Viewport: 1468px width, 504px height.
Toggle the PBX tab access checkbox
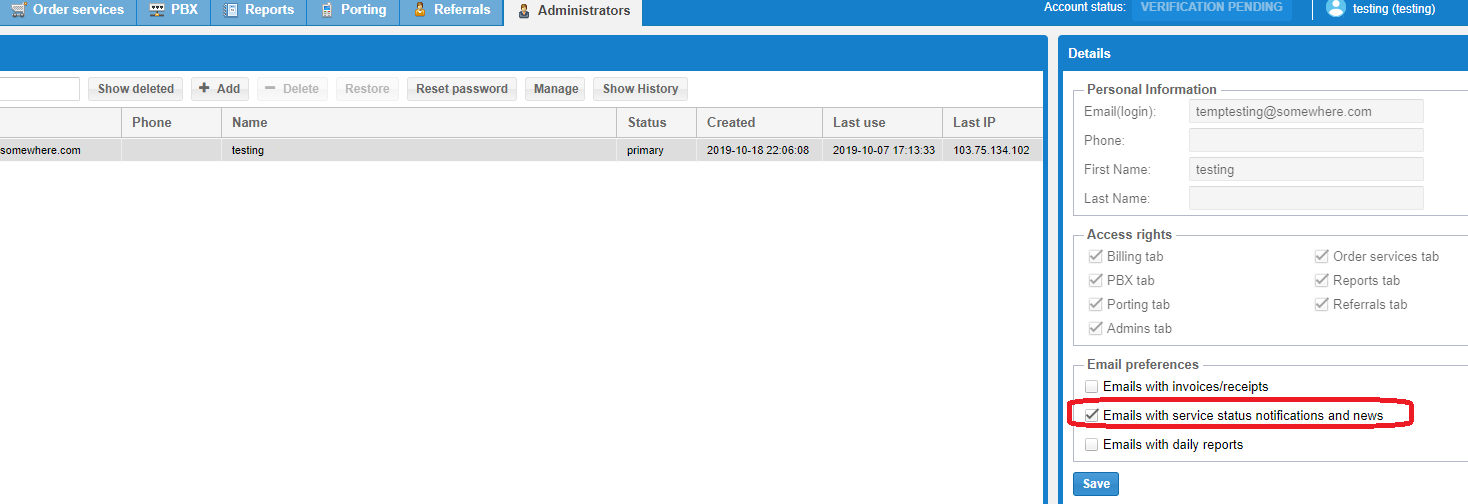coord(1095,280)
